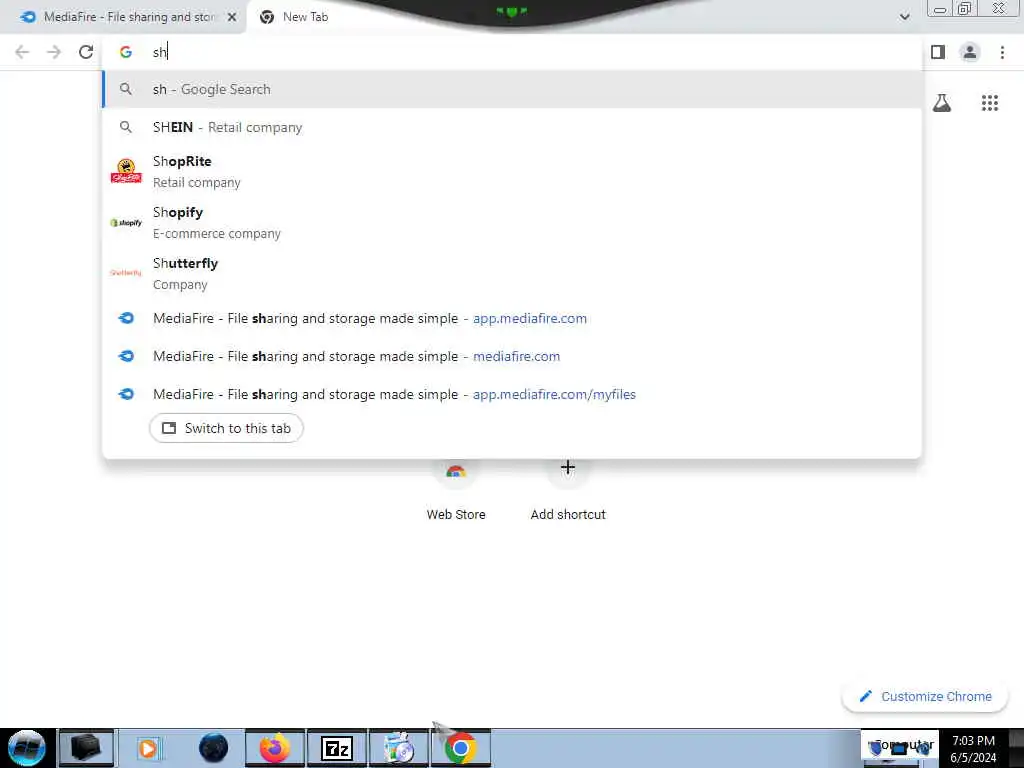The width and height of the screenshot is (1024, 768).
Task: Open the Windows Start orb
Action: click(26, 748)
